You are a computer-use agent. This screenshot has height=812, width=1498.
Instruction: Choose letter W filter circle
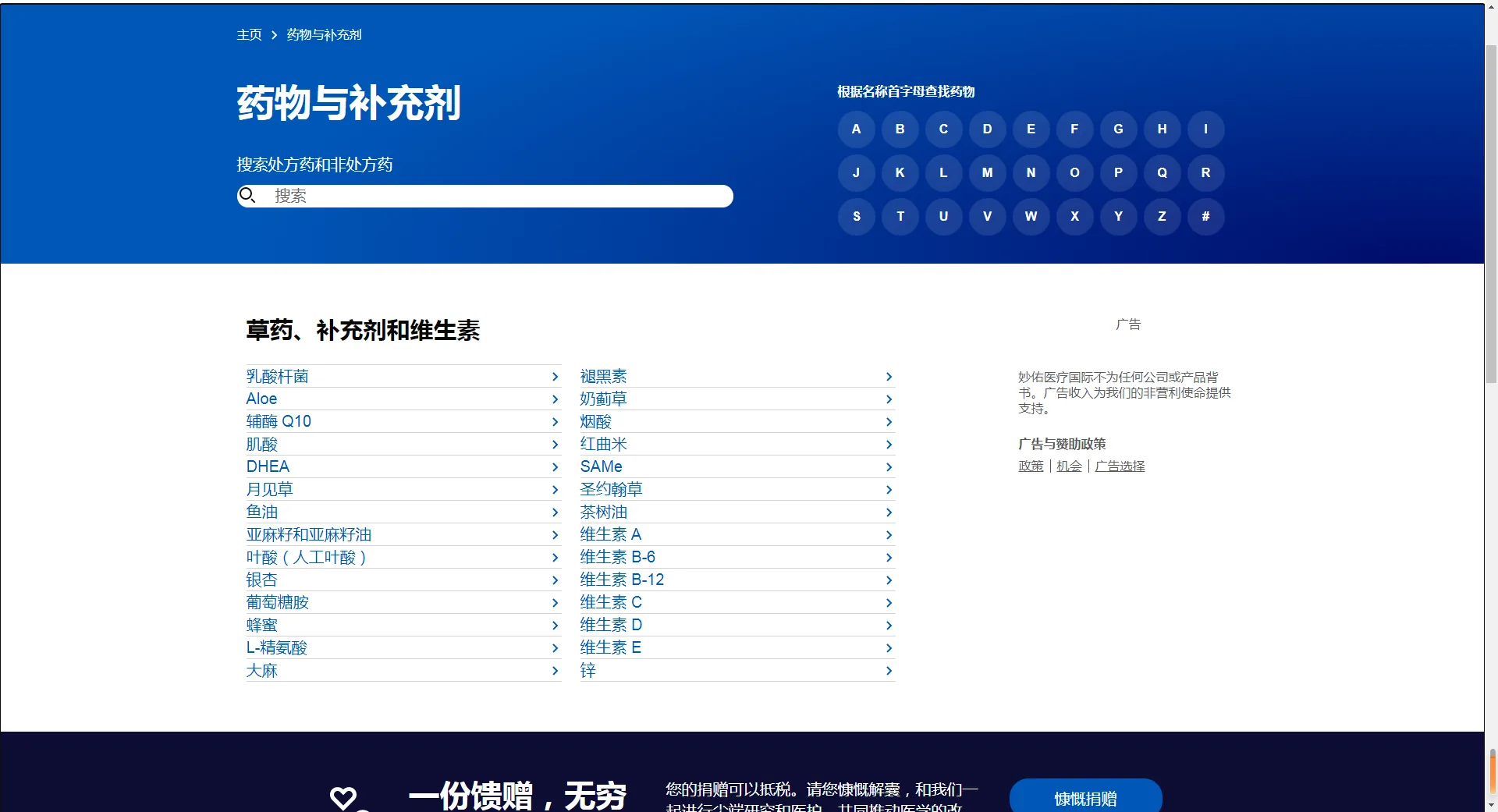click(1031, 216)
